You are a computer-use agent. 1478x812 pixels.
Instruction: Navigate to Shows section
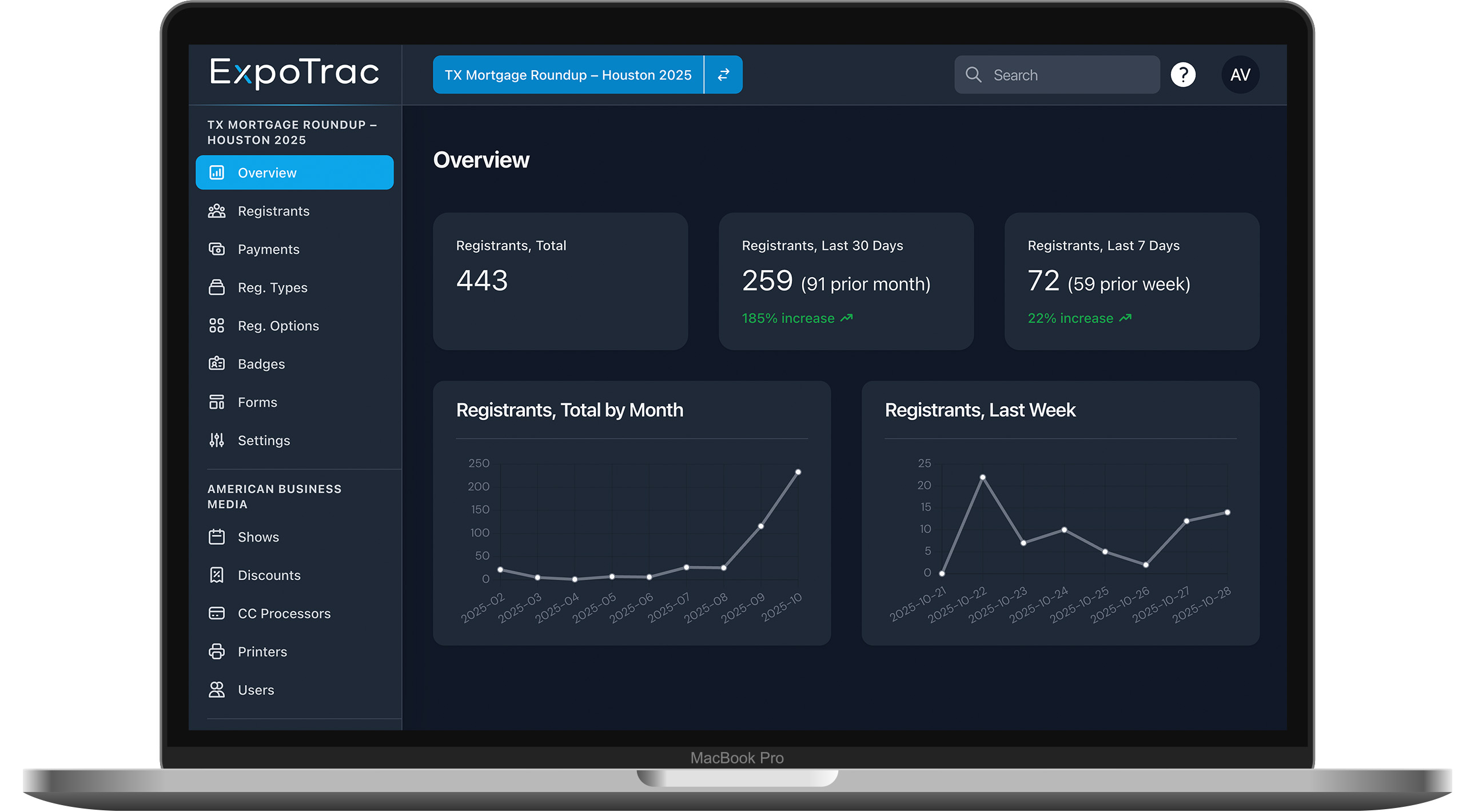pyautogui.click(x=258, y=537)
